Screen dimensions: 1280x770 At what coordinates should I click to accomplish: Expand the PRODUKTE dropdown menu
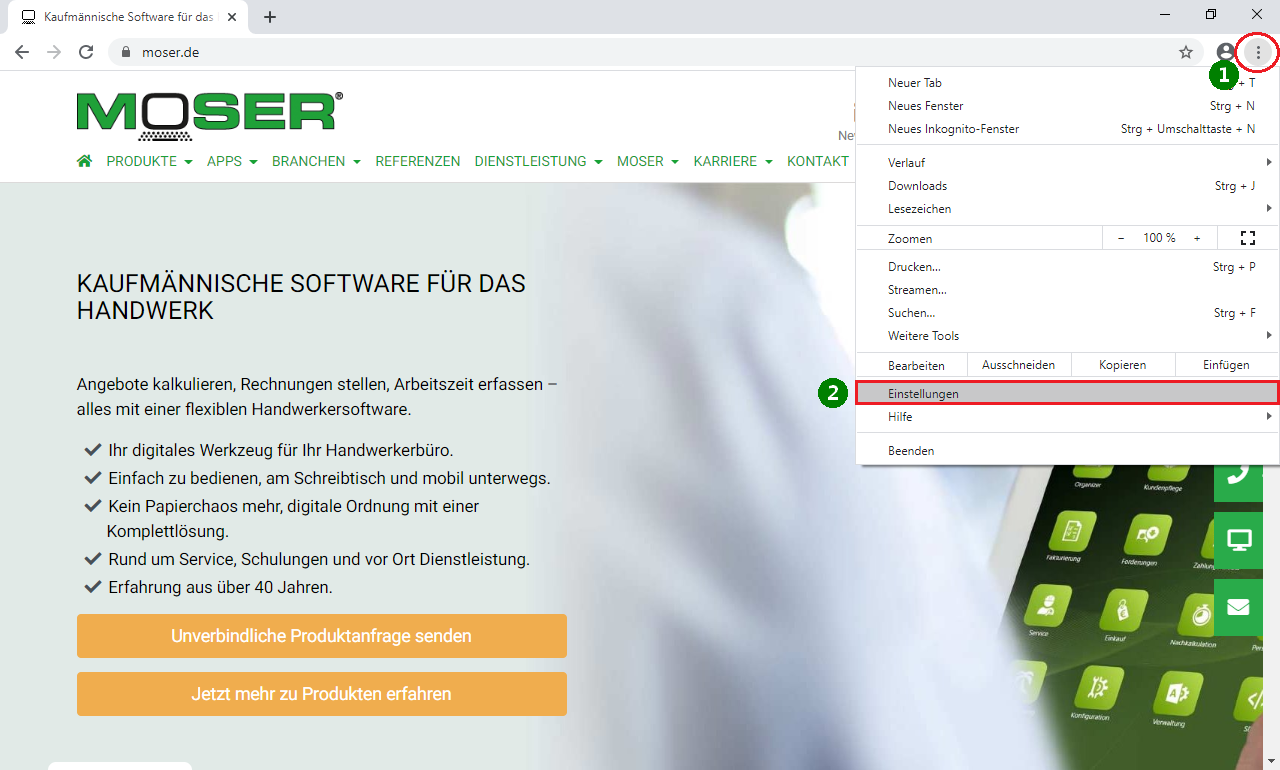point(149,161)
